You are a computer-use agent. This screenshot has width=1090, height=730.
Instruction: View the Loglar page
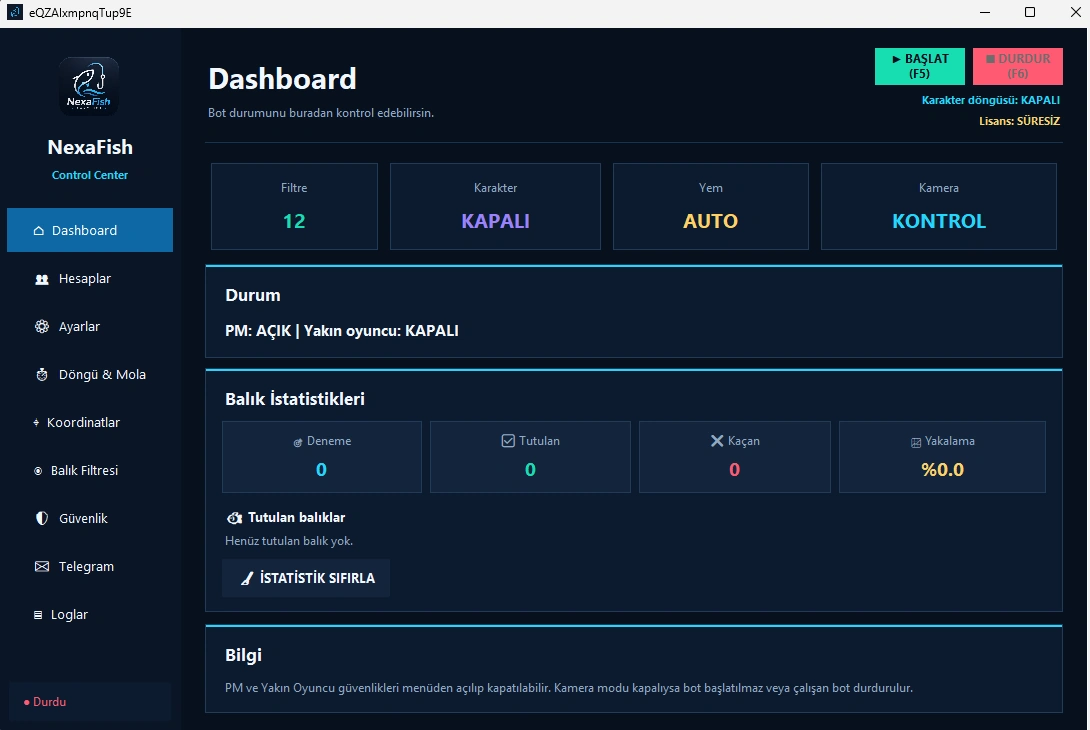click(90, 615)
